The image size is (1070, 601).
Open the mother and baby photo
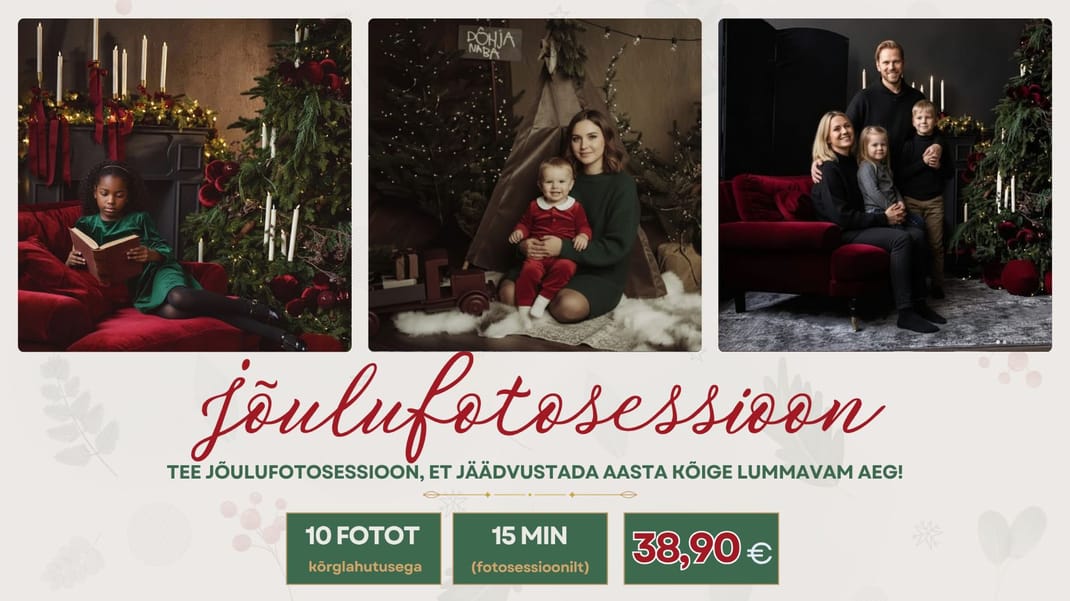pos(535,185)
